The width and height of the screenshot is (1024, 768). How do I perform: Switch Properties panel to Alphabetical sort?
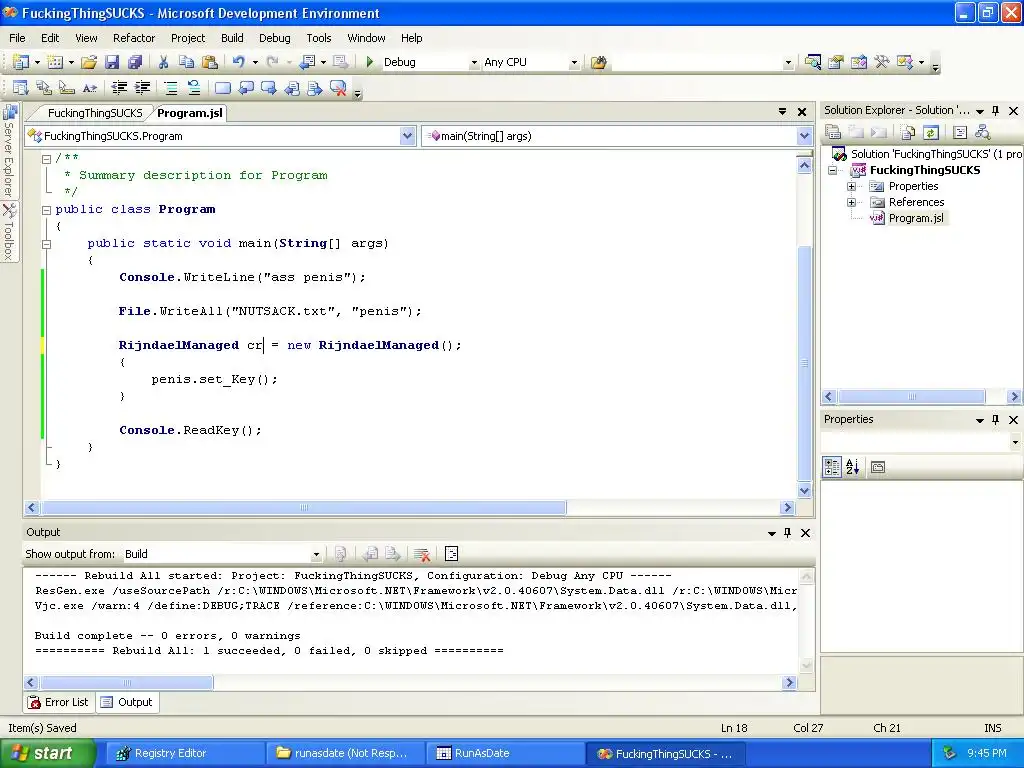853,467
